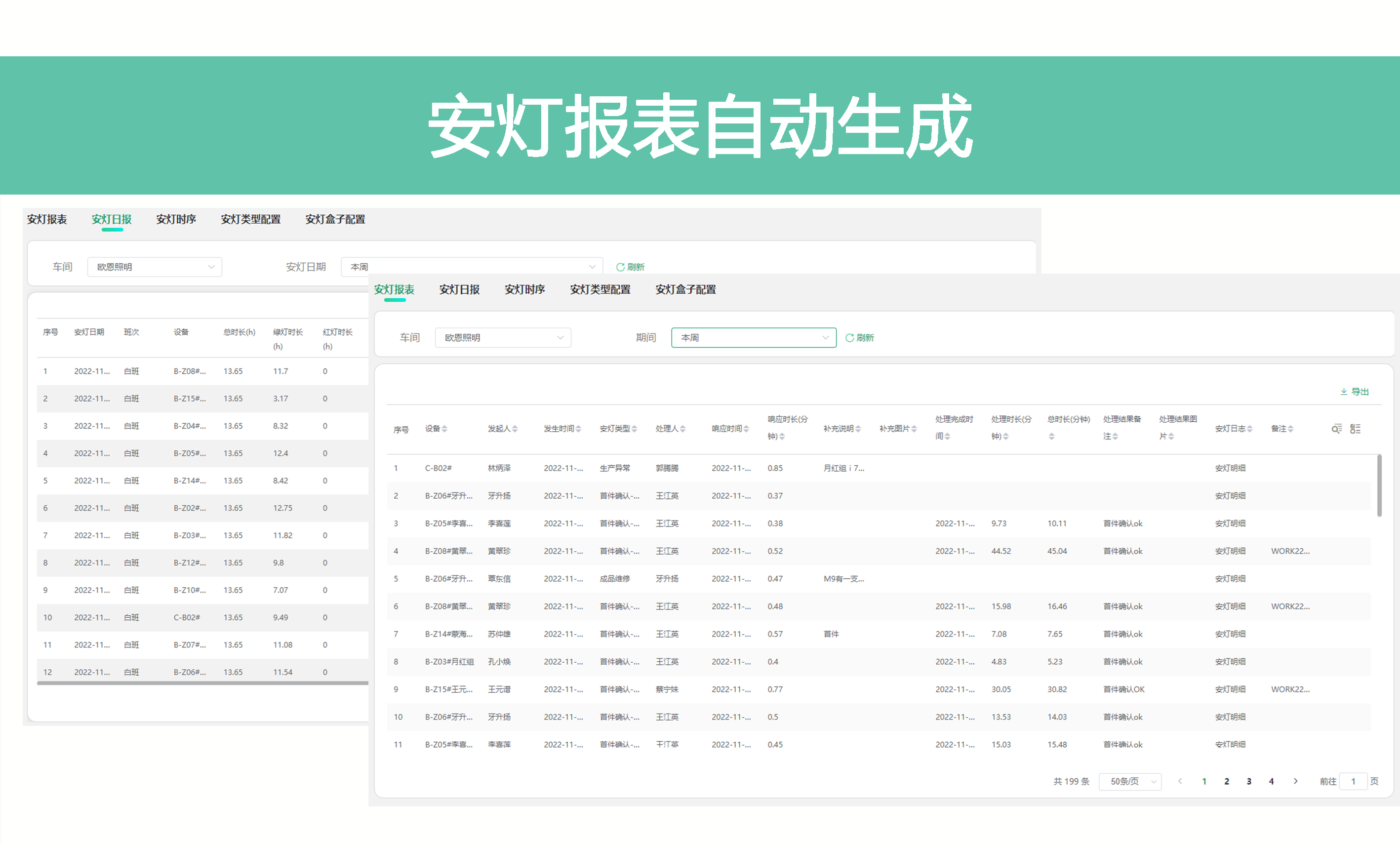Screen dimensions: 1400x843
Task: Click the 刷新 refresh icon on the daily report panel
Action: [620, 266]
